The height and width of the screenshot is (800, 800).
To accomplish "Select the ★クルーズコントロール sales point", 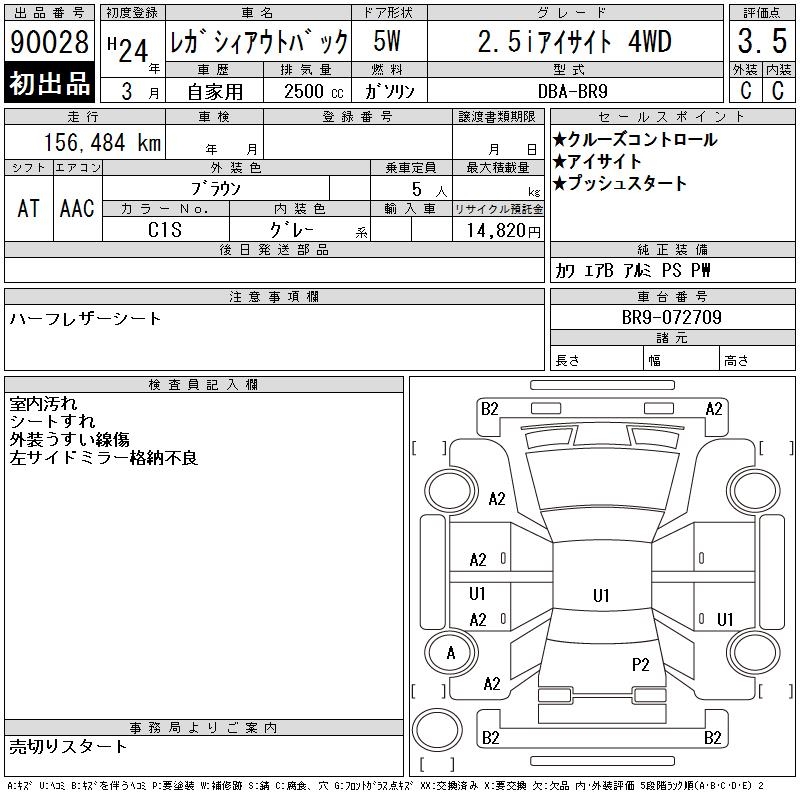I will (x=635, y=139).
